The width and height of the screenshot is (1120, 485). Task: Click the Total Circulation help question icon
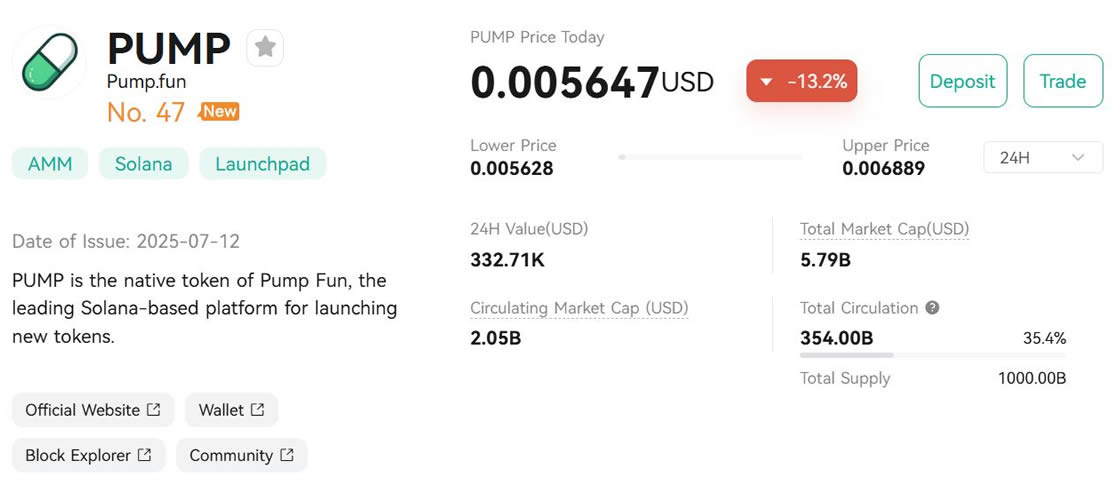pos(932,308)
